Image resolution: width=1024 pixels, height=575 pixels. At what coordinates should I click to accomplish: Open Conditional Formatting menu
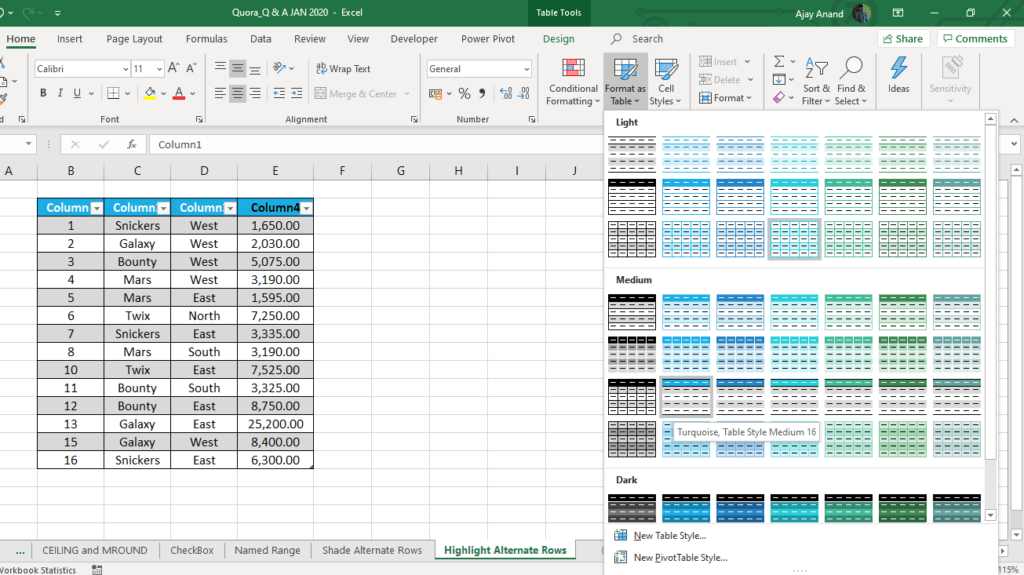pos(573,82)
